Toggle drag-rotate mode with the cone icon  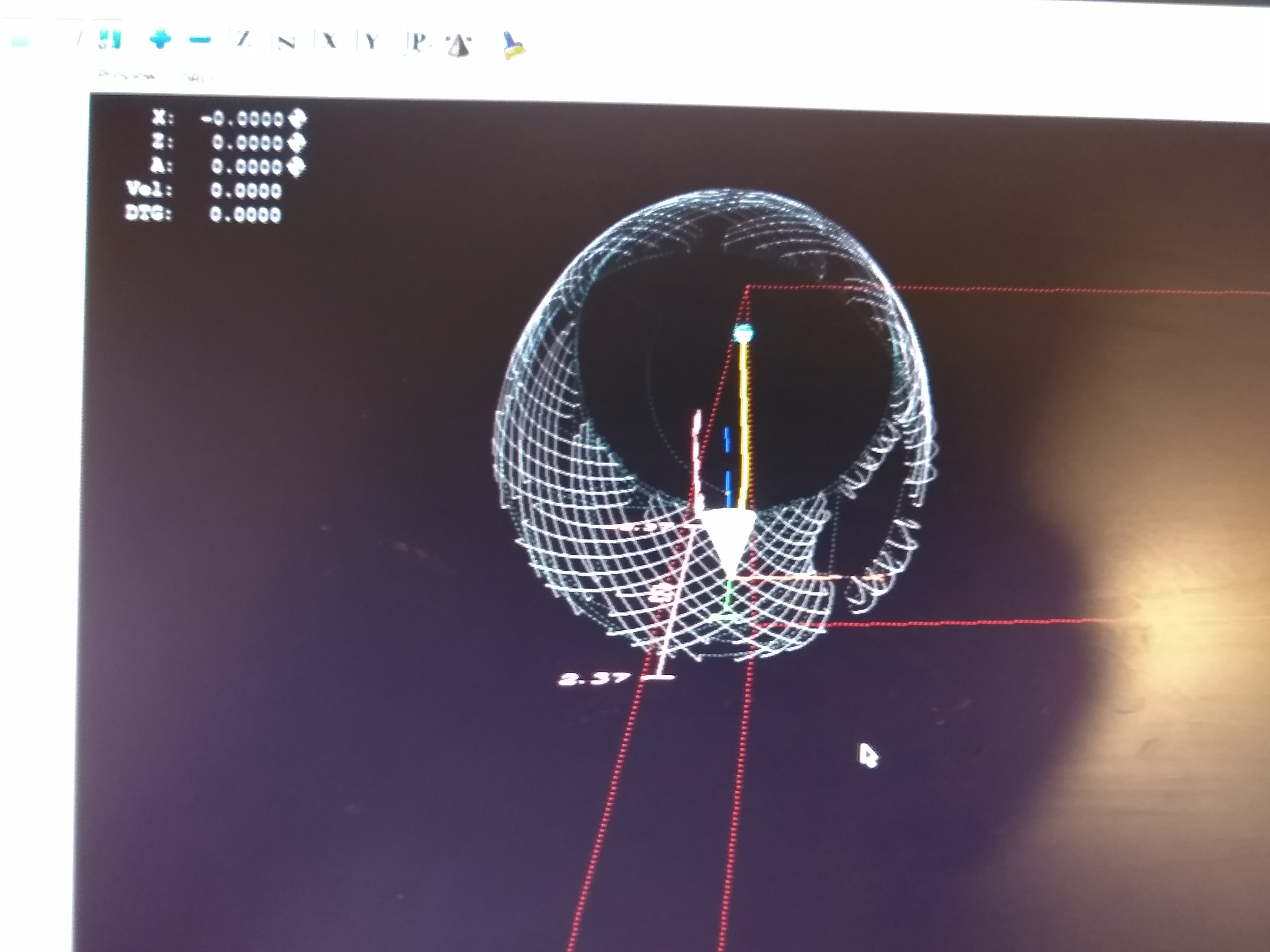pyautogui.click(x=459, y=45)
